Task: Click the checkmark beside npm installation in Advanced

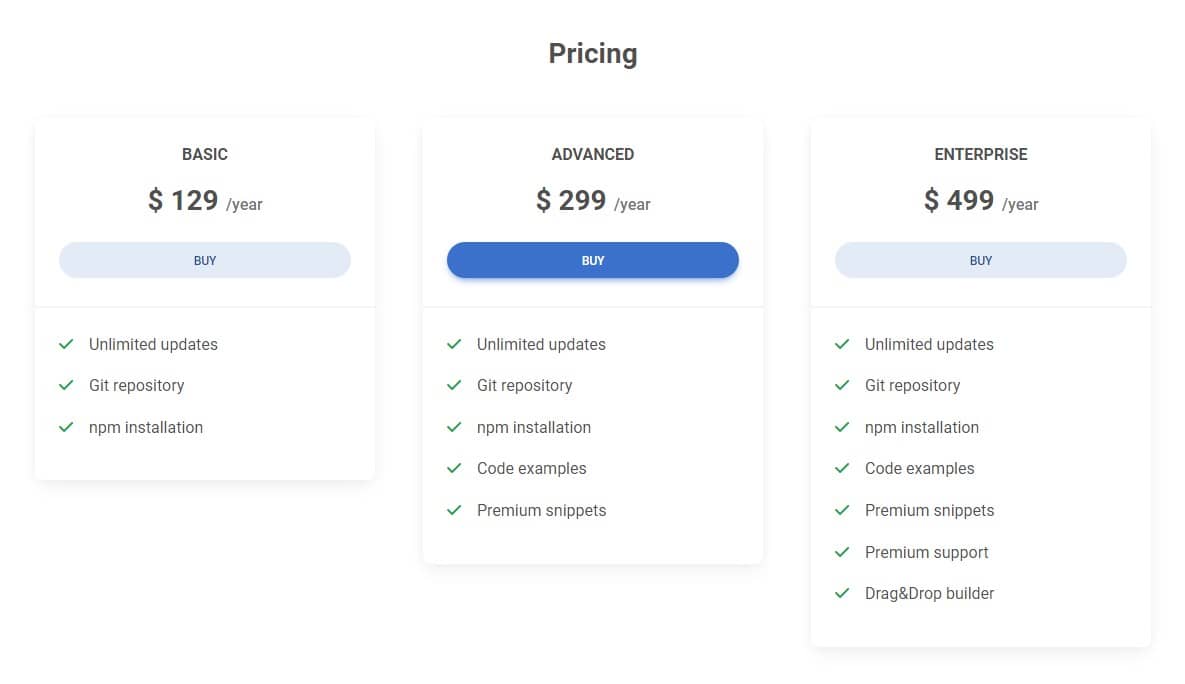Action: [x=454, y=427]
